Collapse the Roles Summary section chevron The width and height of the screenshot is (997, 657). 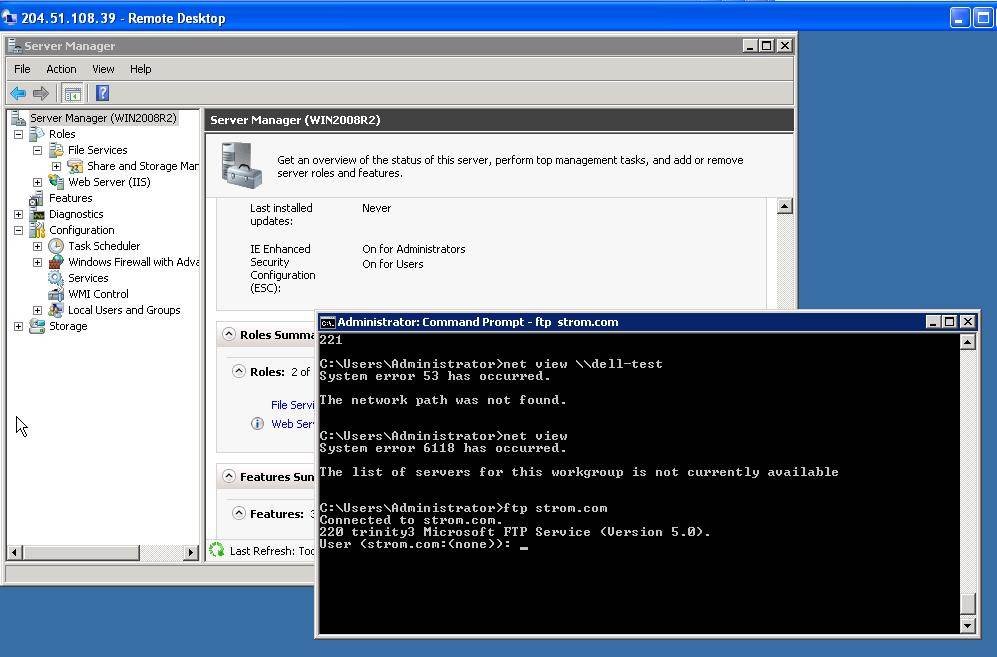point(229,335)
